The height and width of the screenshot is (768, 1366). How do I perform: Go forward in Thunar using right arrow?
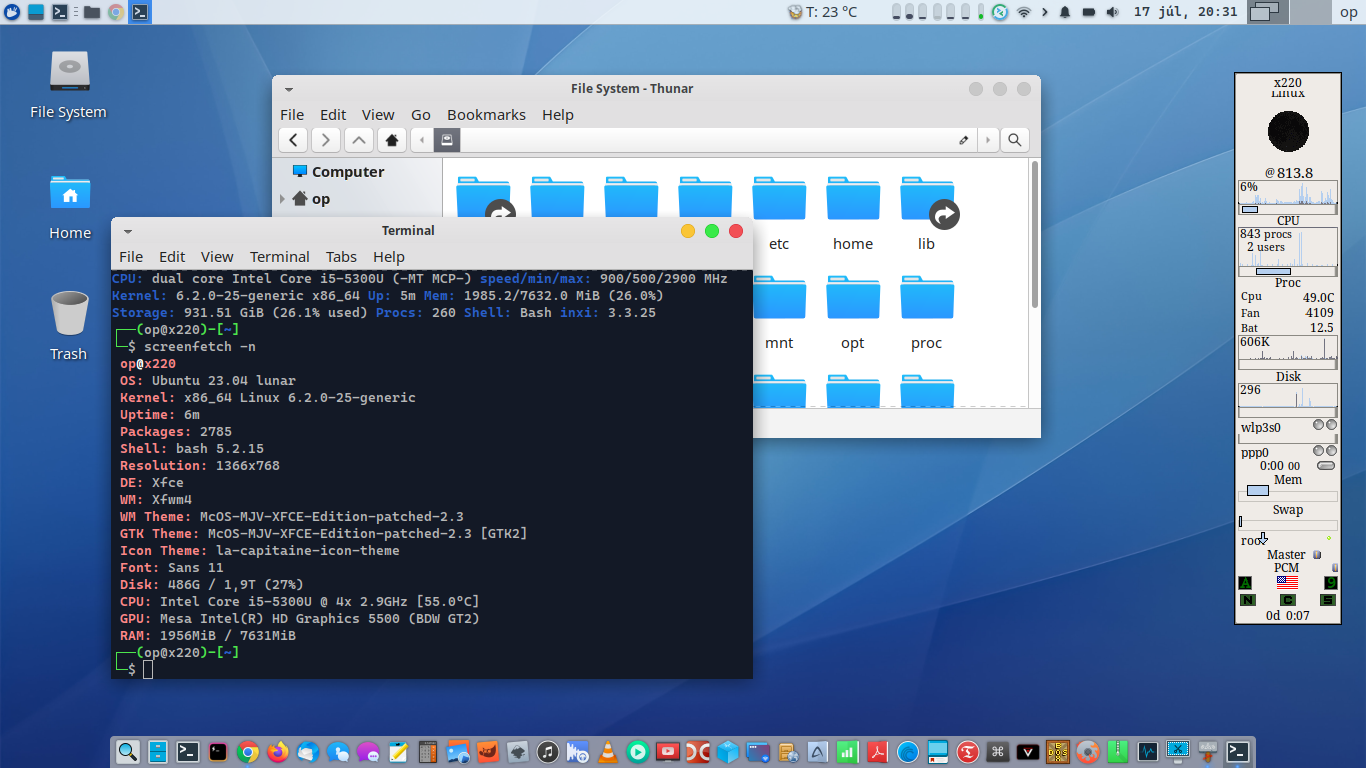(326, 140)
